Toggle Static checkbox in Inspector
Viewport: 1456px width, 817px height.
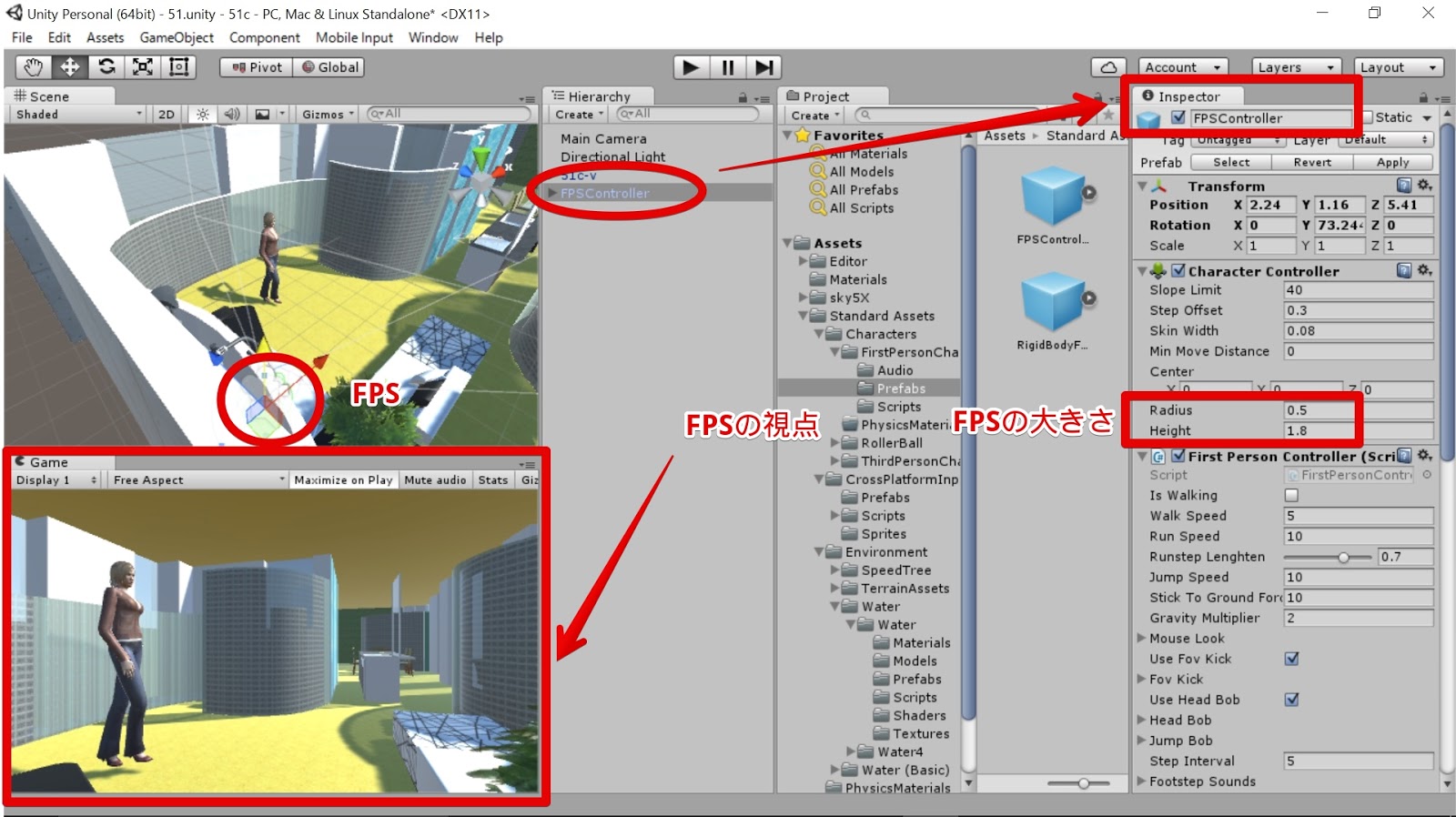(1368, 117)
